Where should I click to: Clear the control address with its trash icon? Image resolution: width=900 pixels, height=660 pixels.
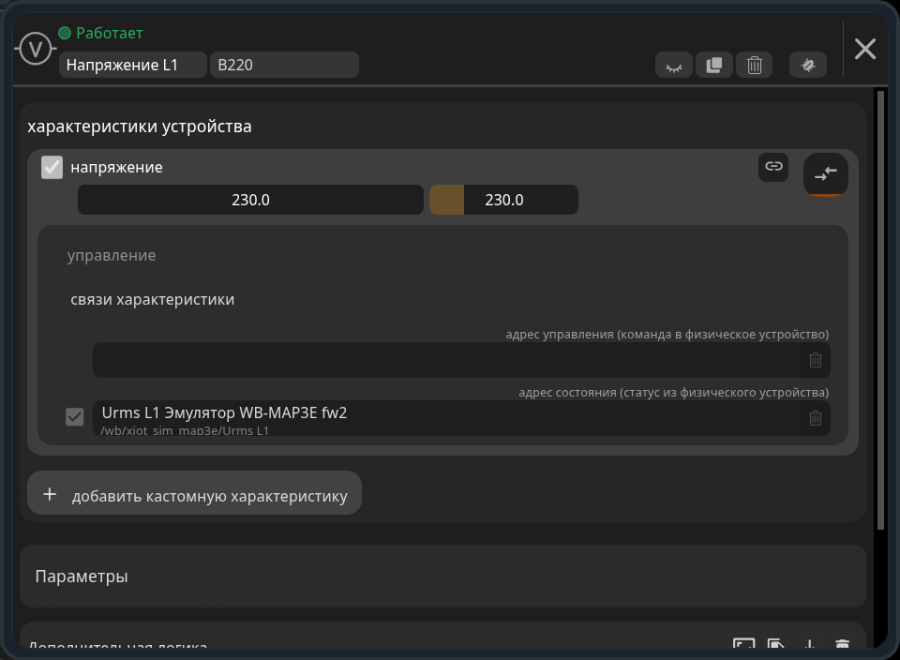[815, 360]
